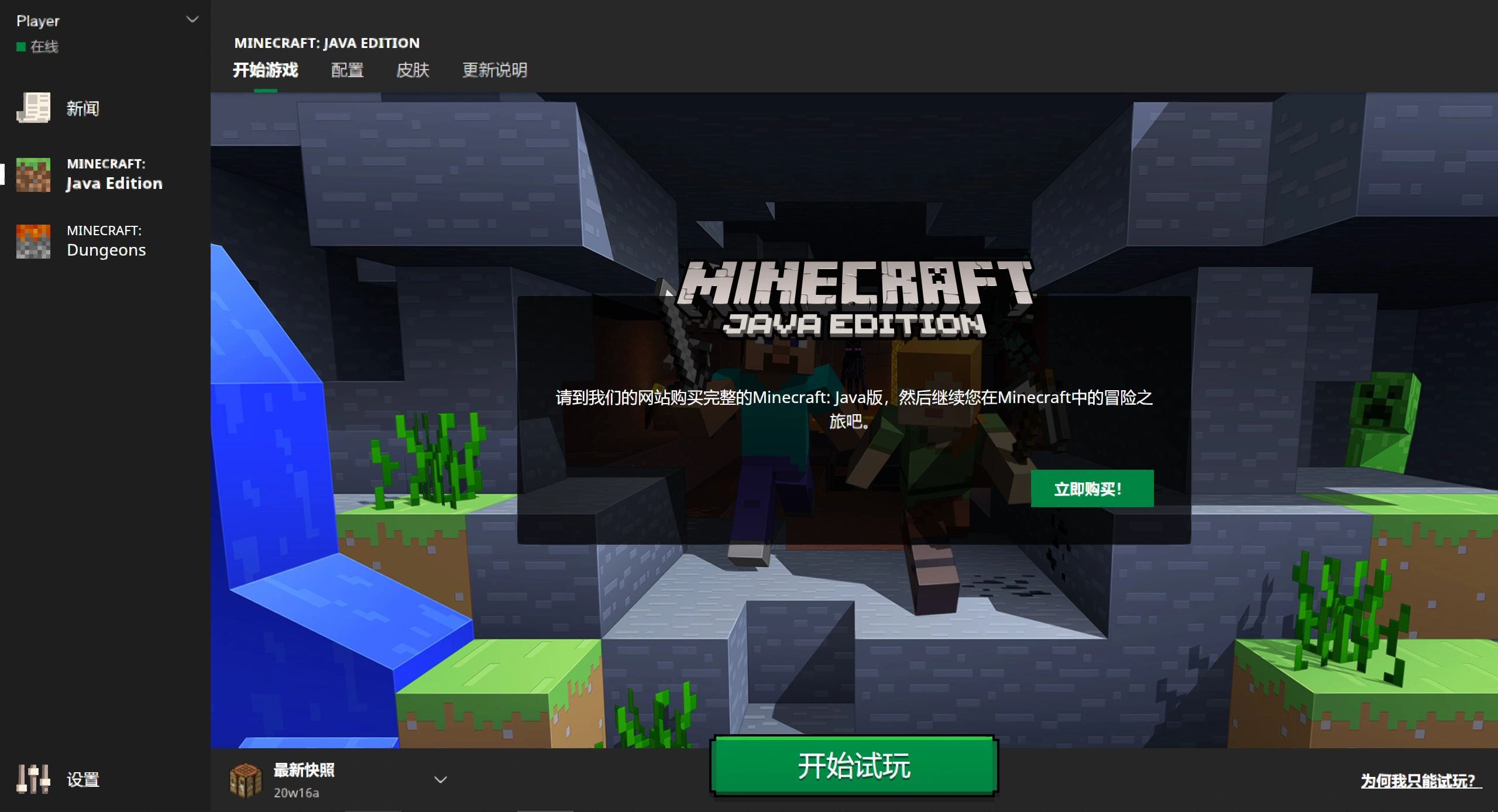Click the Java Edition grass block icon
The image size is (1498, 812).
(33, 174)
